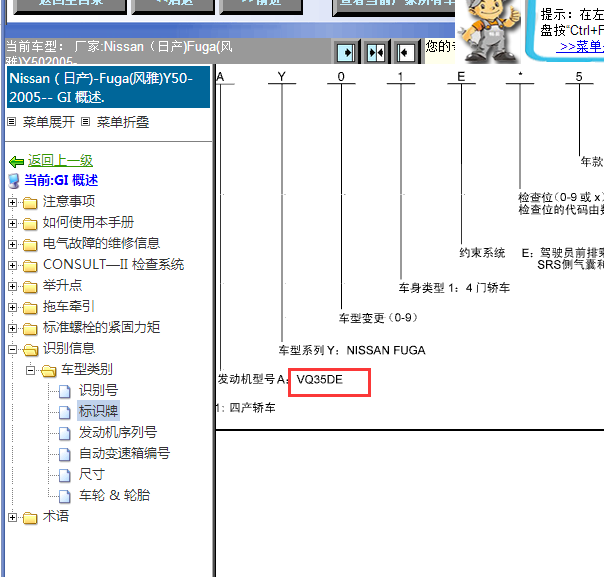The width and height of the screenshot is (604, 577).
Task: Open the 尺寸 page
Action: 92,474
